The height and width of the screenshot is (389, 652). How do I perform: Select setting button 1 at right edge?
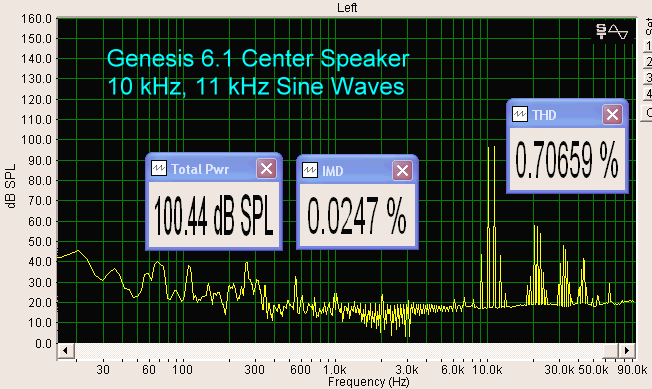(648, 45)
